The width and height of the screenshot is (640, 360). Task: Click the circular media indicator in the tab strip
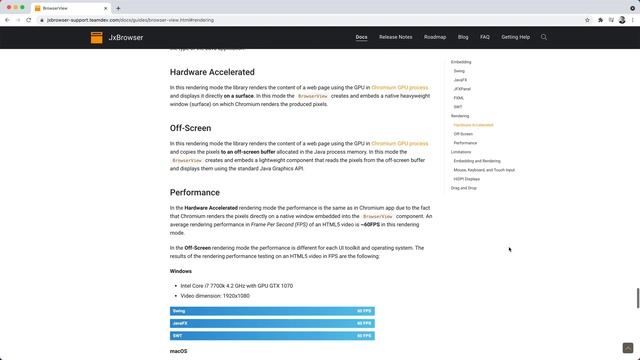click(632, 8)
